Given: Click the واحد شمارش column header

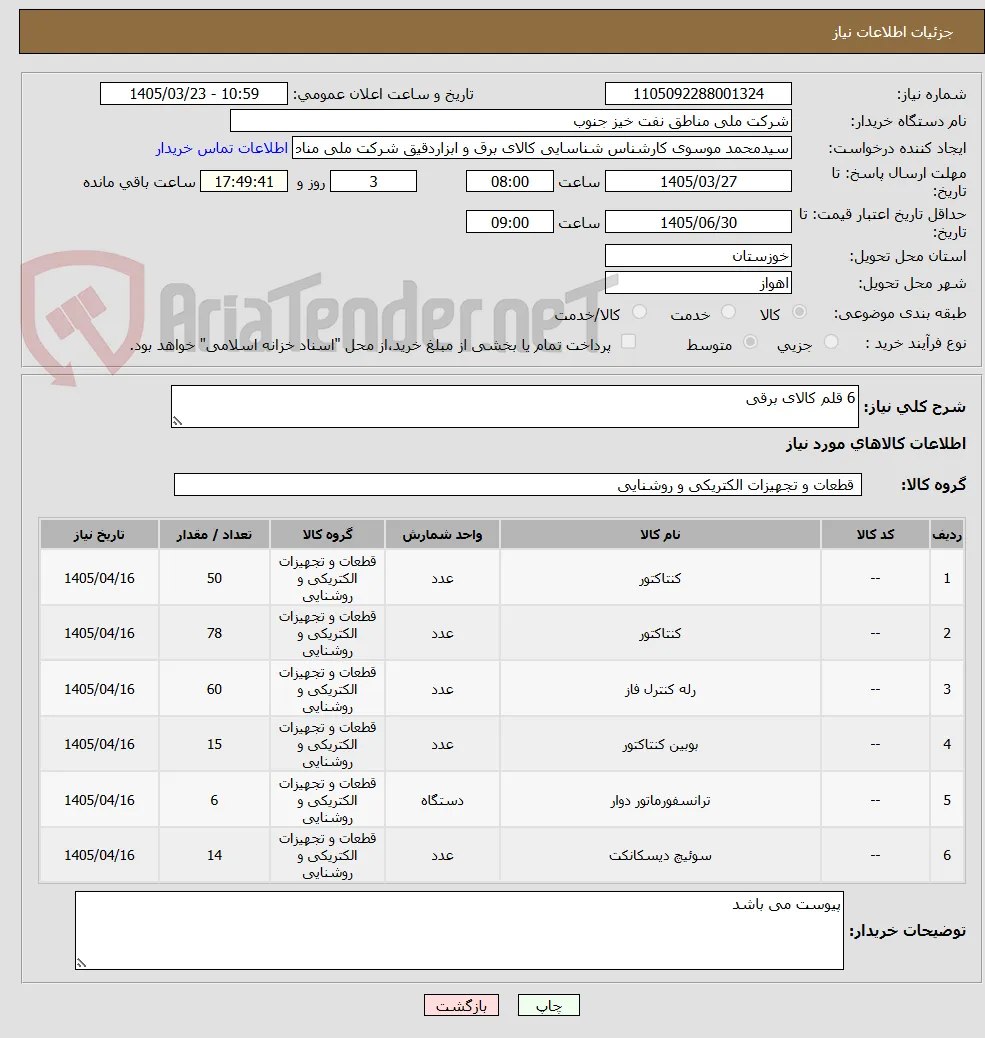Looking at the screenshot, I should coord(442,534).
